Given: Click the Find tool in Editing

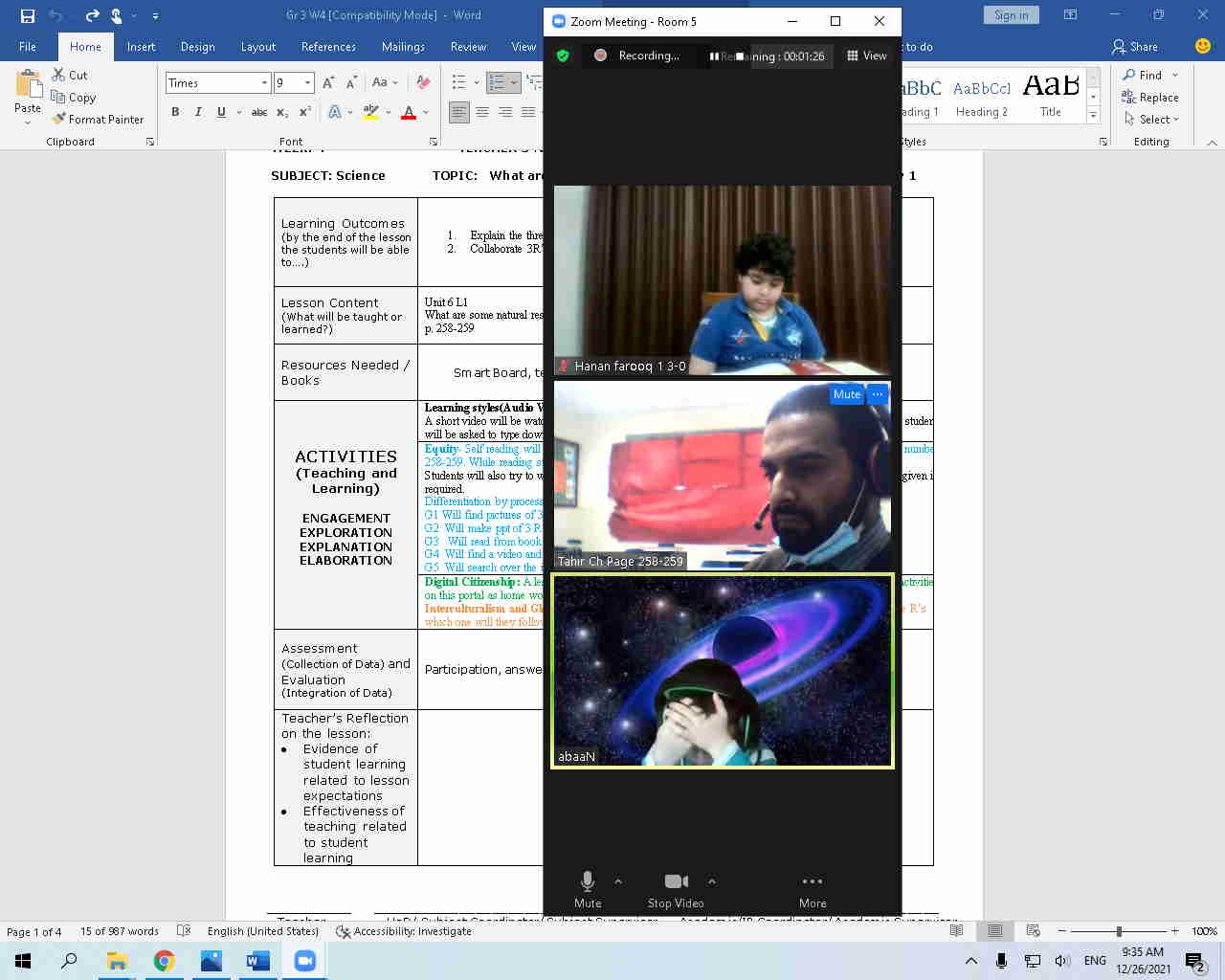Looking at the screenshot, I should (1142, 75).
